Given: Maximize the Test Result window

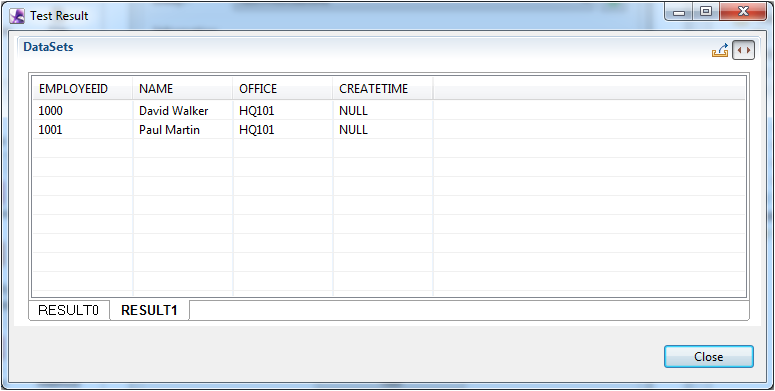Looking at the screenshot, I should click(x=706, y=11).
